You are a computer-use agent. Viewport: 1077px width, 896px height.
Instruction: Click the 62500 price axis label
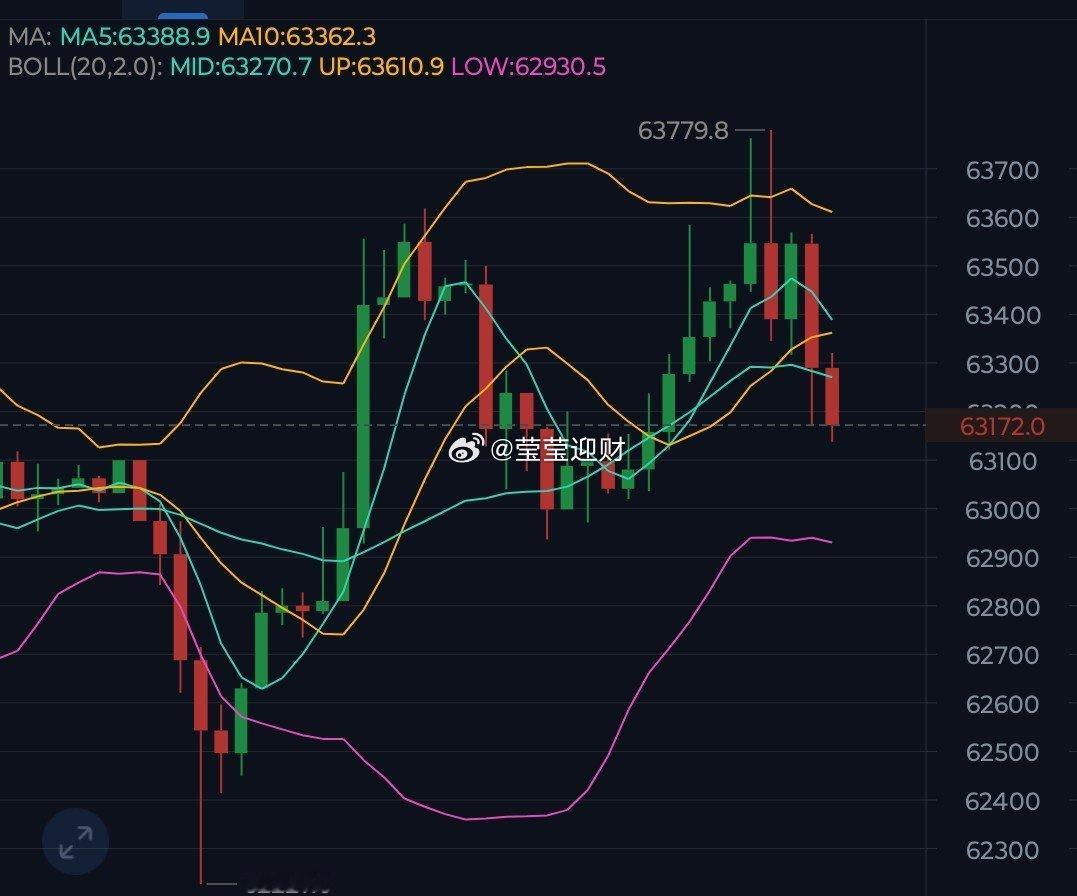coord(1002,752)
